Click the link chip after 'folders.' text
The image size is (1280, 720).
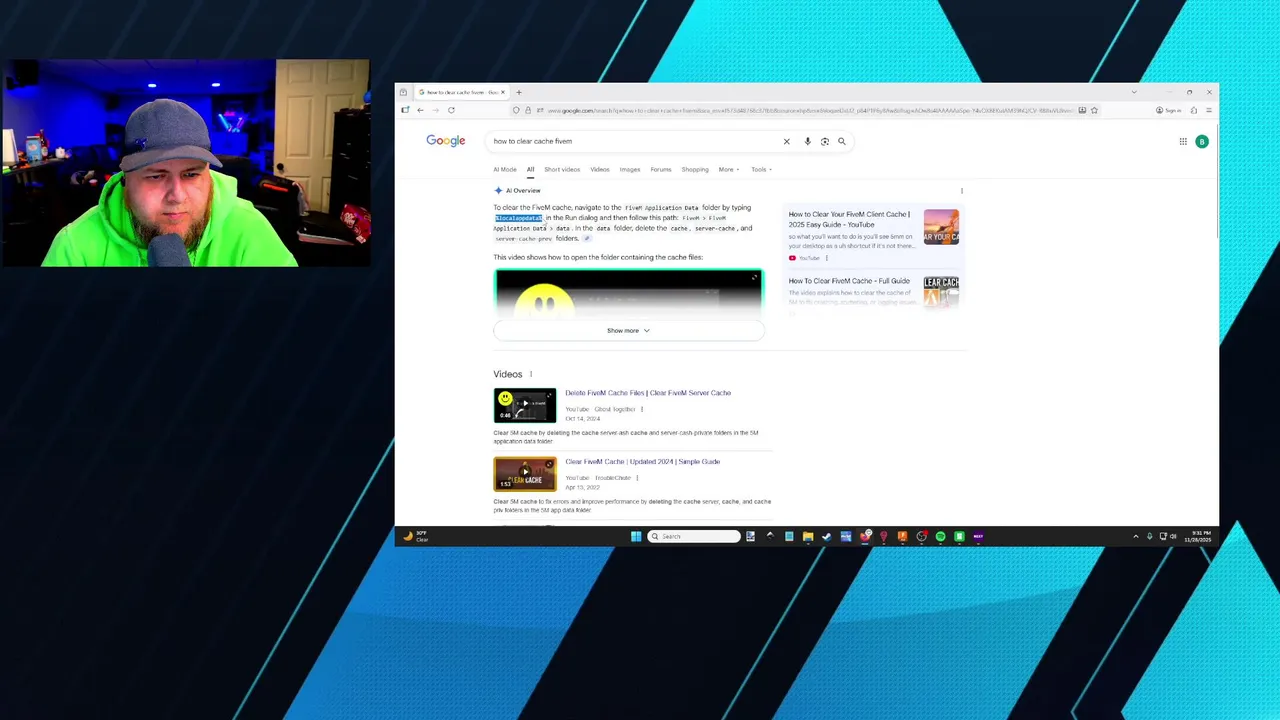(587, 238)
